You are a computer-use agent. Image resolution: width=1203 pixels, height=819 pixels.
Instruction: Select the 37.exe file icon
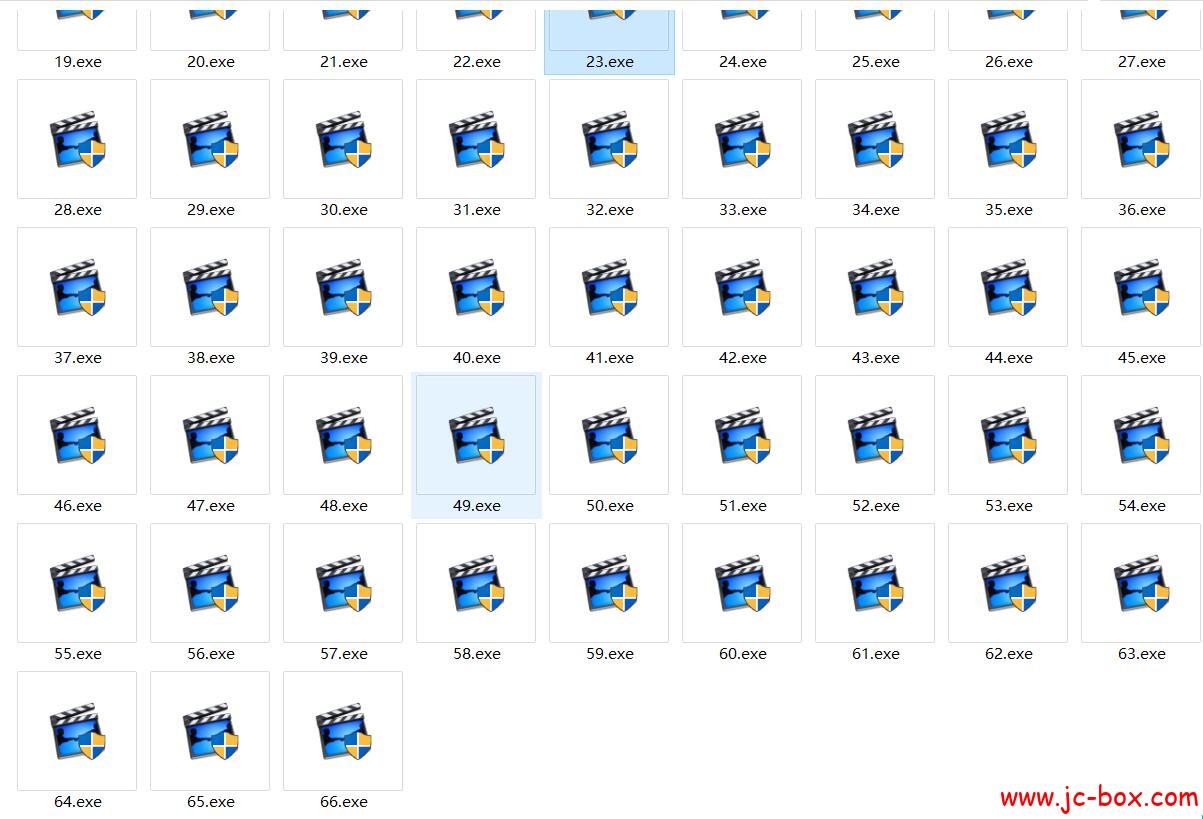[78, 287]
